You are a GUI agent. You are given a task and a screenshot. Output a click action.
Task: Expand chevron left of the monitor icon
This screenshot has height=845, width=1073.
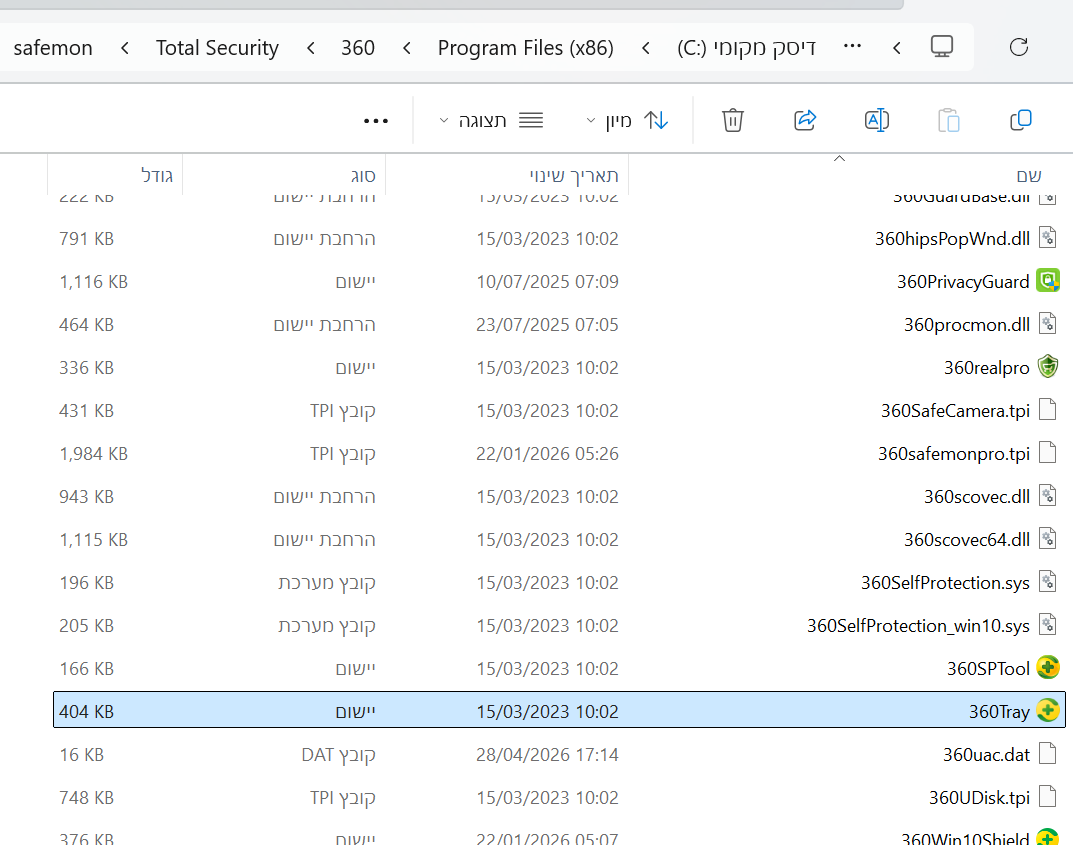[897, 48]
